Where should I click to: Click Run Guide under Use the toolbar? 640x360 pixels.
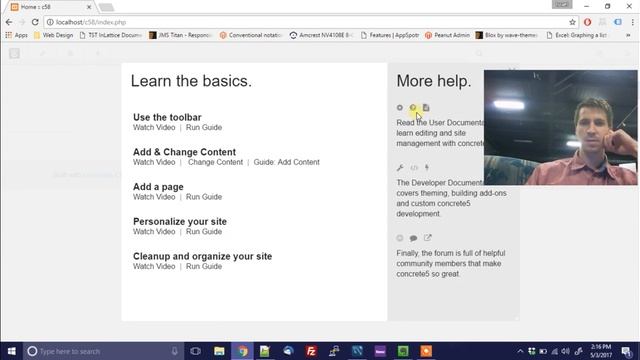click(x=204, y=127)
